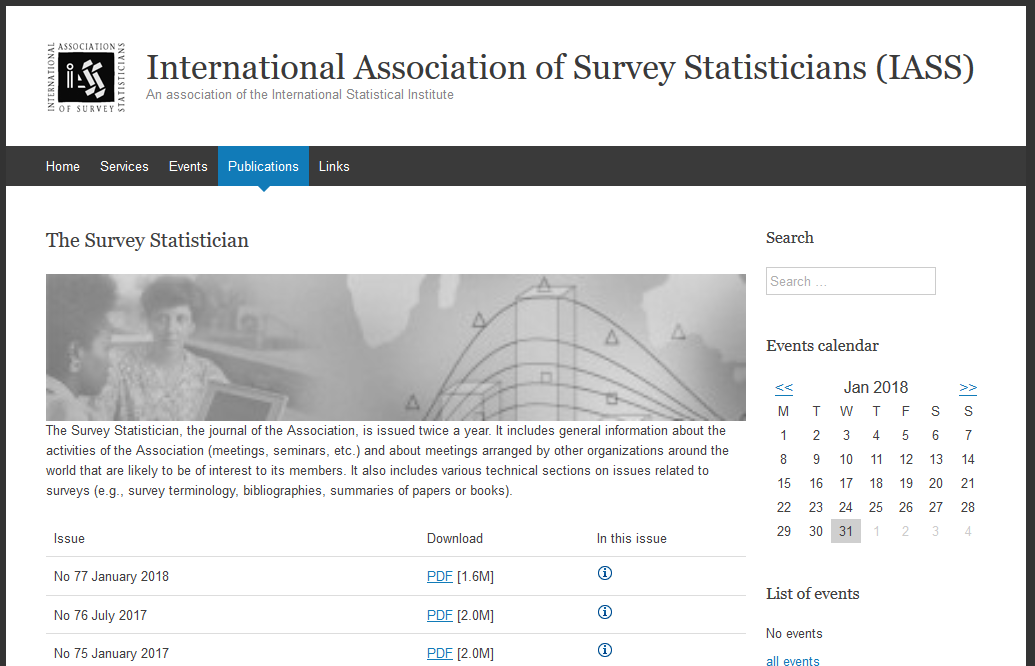Click the 'List of events' sidebar heading

pyautogui.click(x=813, y=594)
